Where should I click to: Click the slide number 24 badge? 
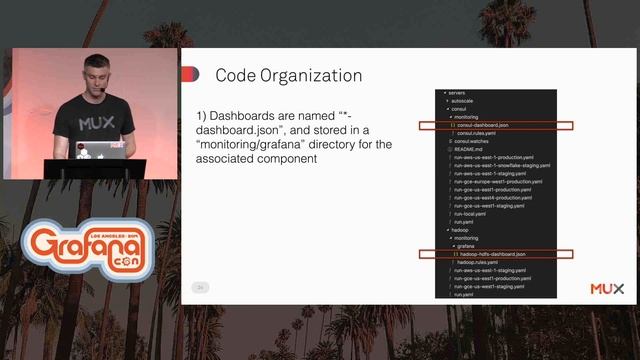pyautogui.click(x=200, y=288)
